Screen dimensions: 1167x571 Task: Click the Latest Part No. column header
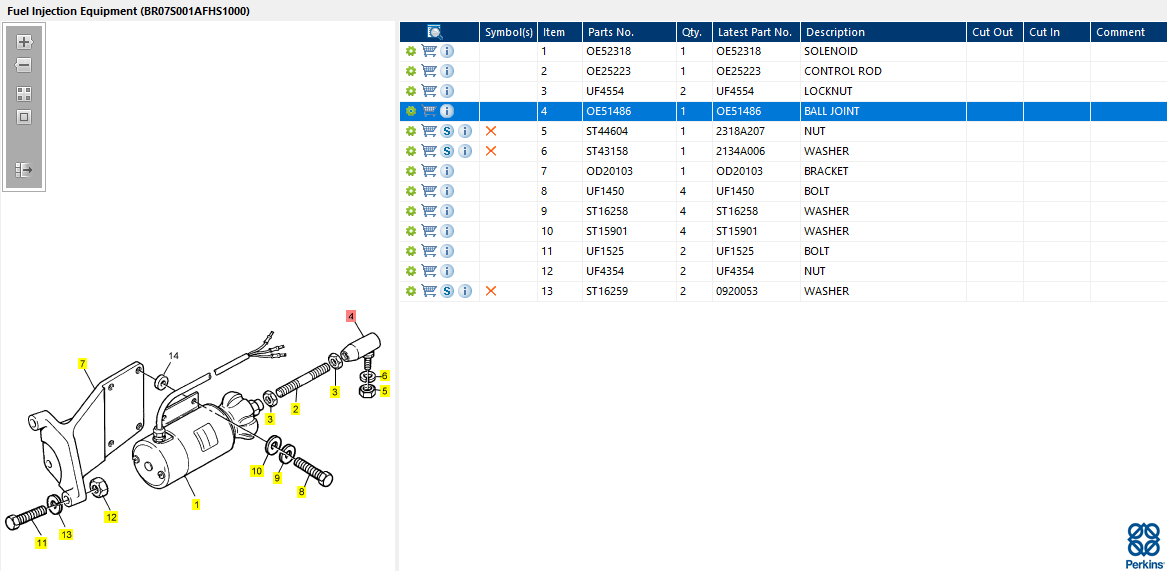[754, 32]
